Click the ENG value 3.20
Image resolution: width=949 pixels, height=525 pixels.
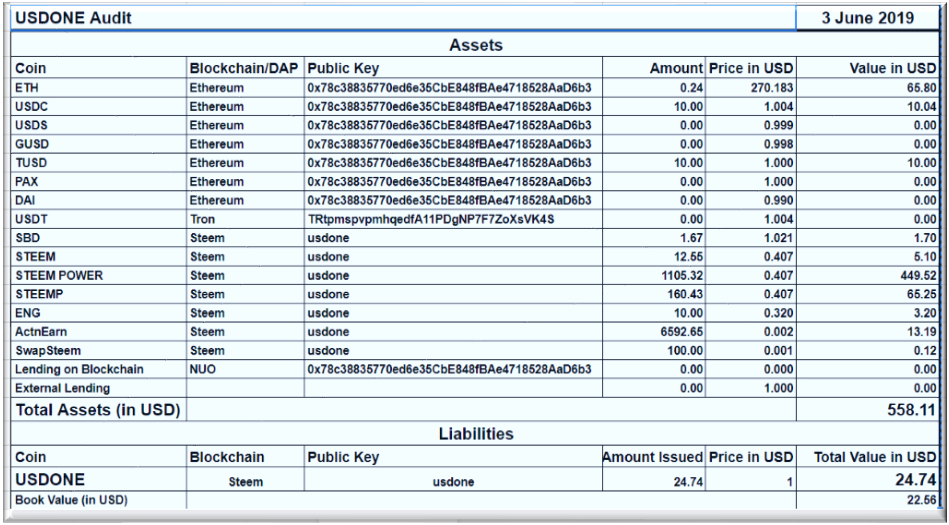(x=867, y=313)
